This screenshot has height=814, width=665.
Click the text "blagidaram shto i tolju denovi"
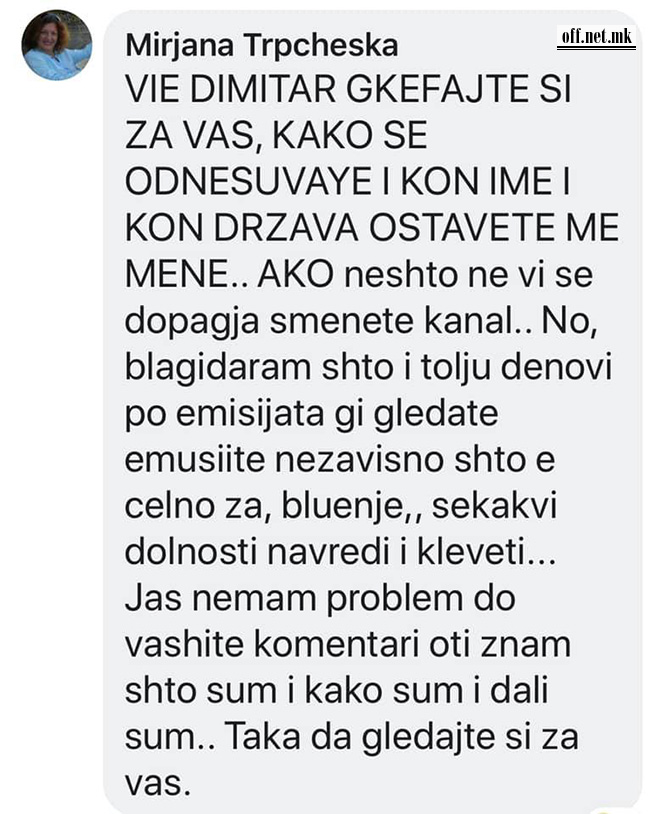point(369,369)
